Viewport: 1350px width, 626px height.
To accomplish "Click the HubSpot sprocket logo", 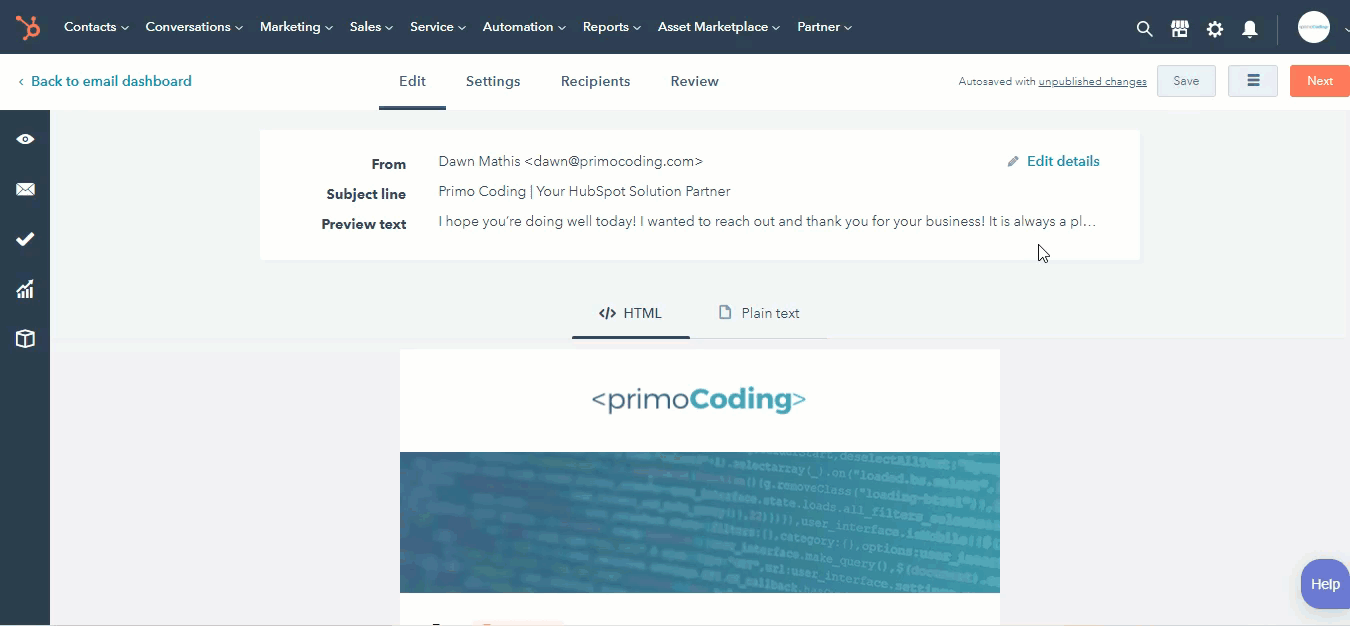I will [x=27, y=27].
